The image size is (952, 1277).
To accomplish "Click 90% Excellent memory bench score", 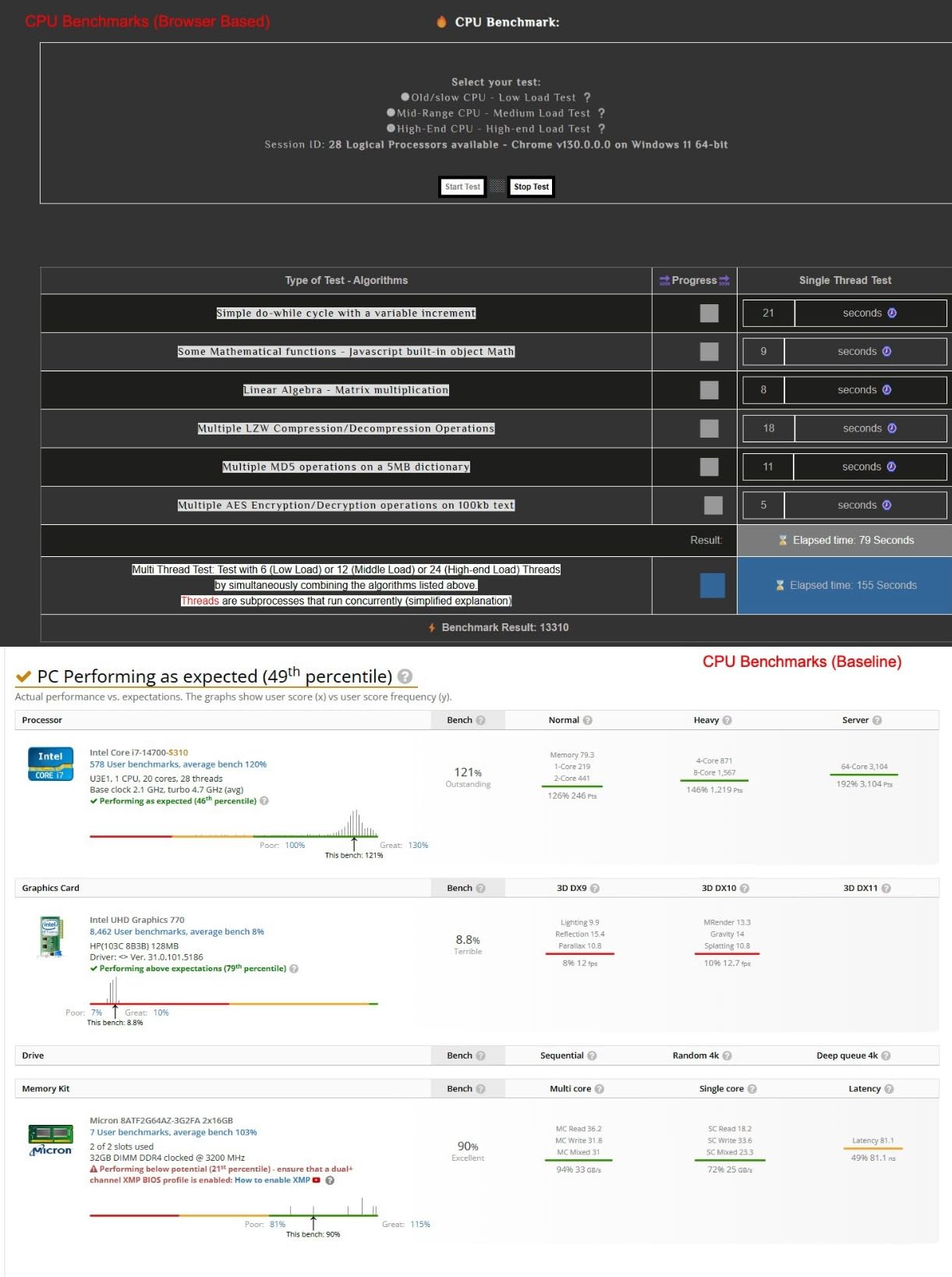I will (468, 1151).
